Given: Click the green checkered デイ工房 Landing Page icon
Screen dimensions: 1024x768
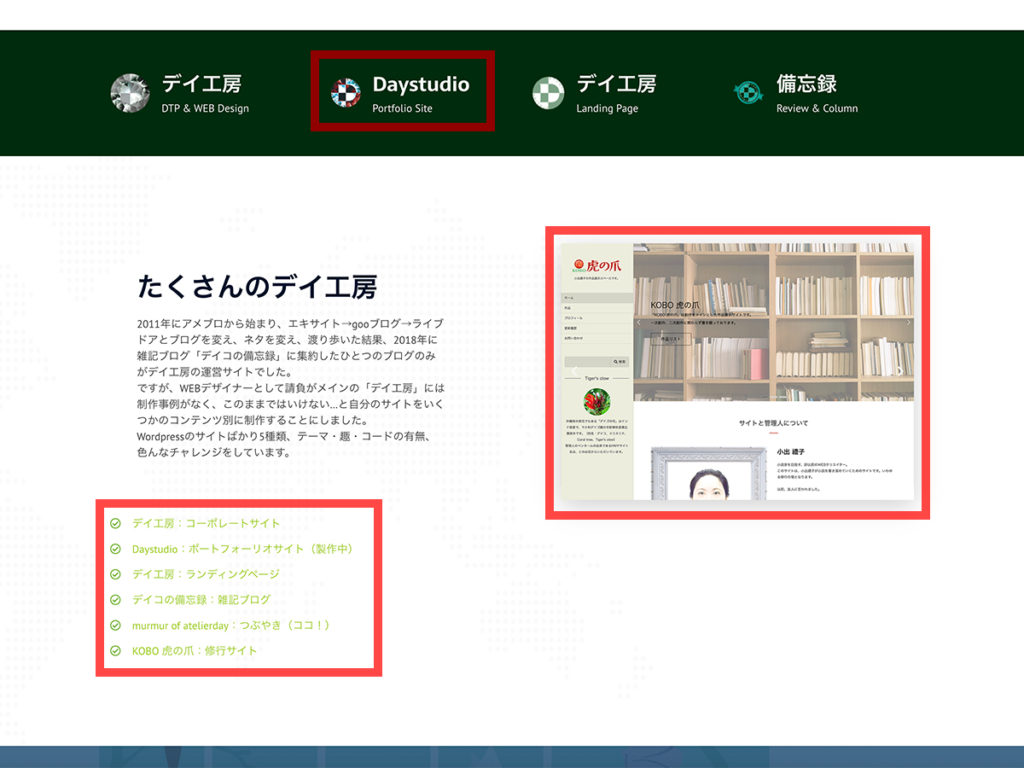Looking at the screenshot, I should point(548,93).
